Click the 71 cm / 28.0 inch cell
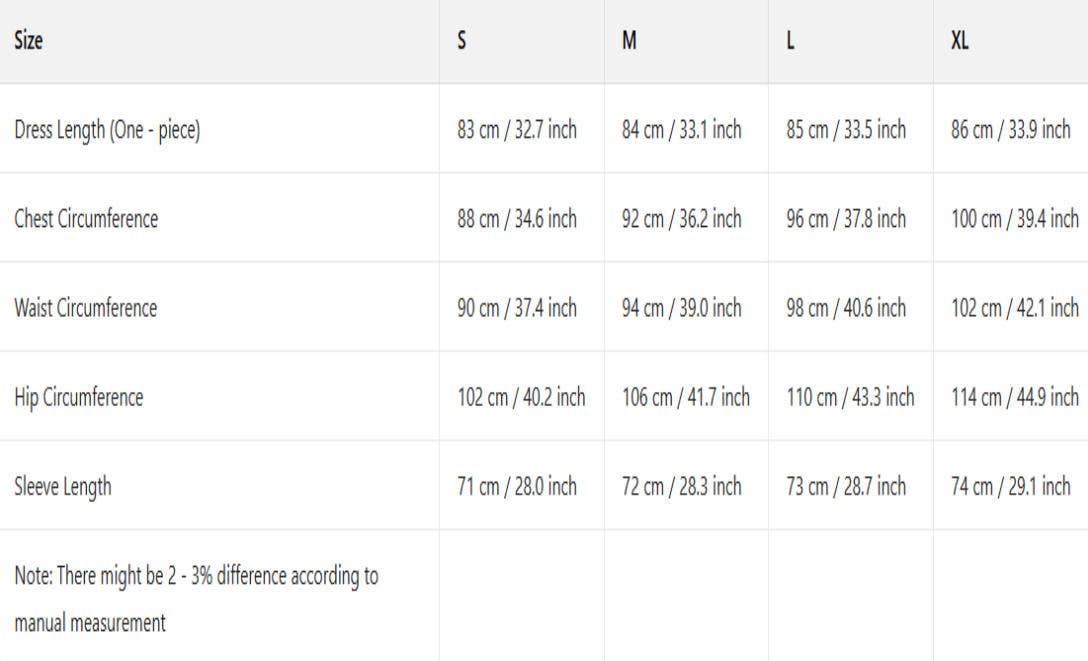Viewport: 1088px width, 661px height. (517, 487)
